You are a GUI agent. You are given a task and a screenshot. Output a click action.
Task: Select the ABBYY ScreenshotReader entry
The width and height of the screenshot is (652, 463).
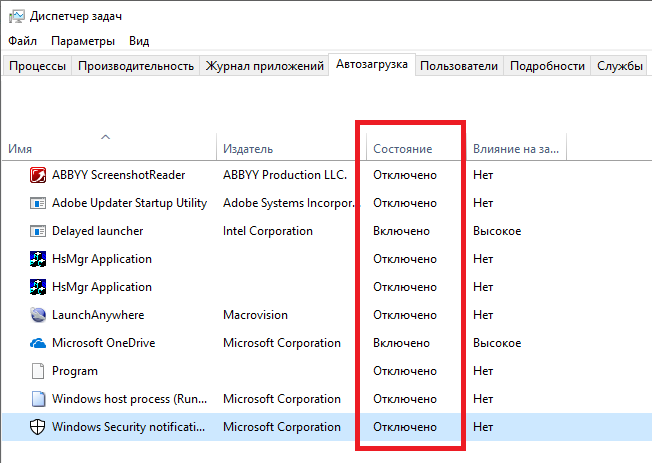tap(119, 175)
